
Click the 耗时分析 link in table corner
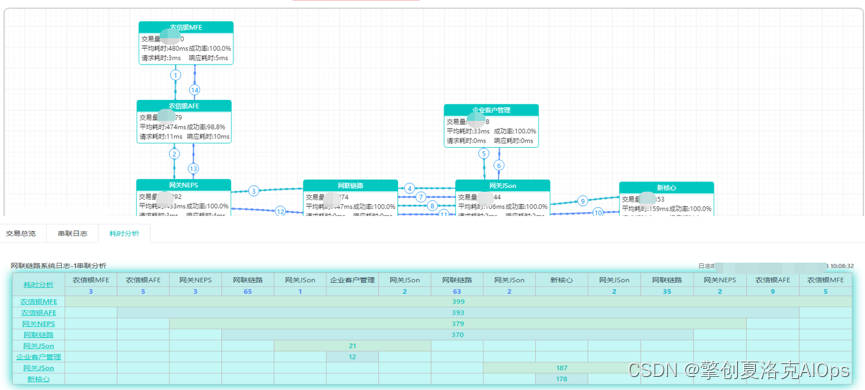tap(39, 285)
